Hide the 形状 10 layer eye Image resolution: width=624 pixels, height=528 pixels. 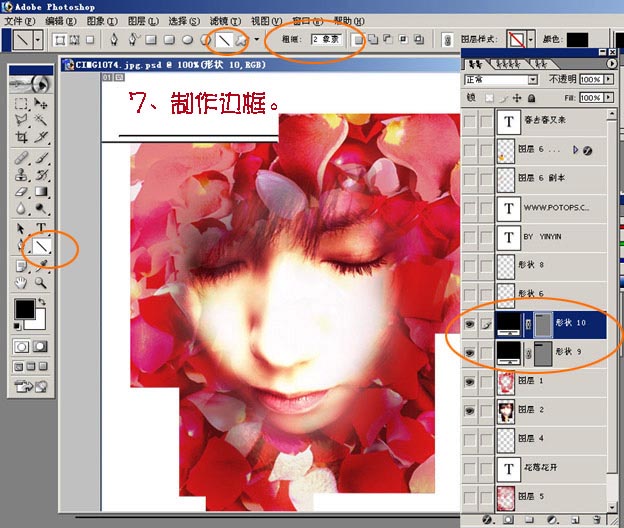click(470, 324)
